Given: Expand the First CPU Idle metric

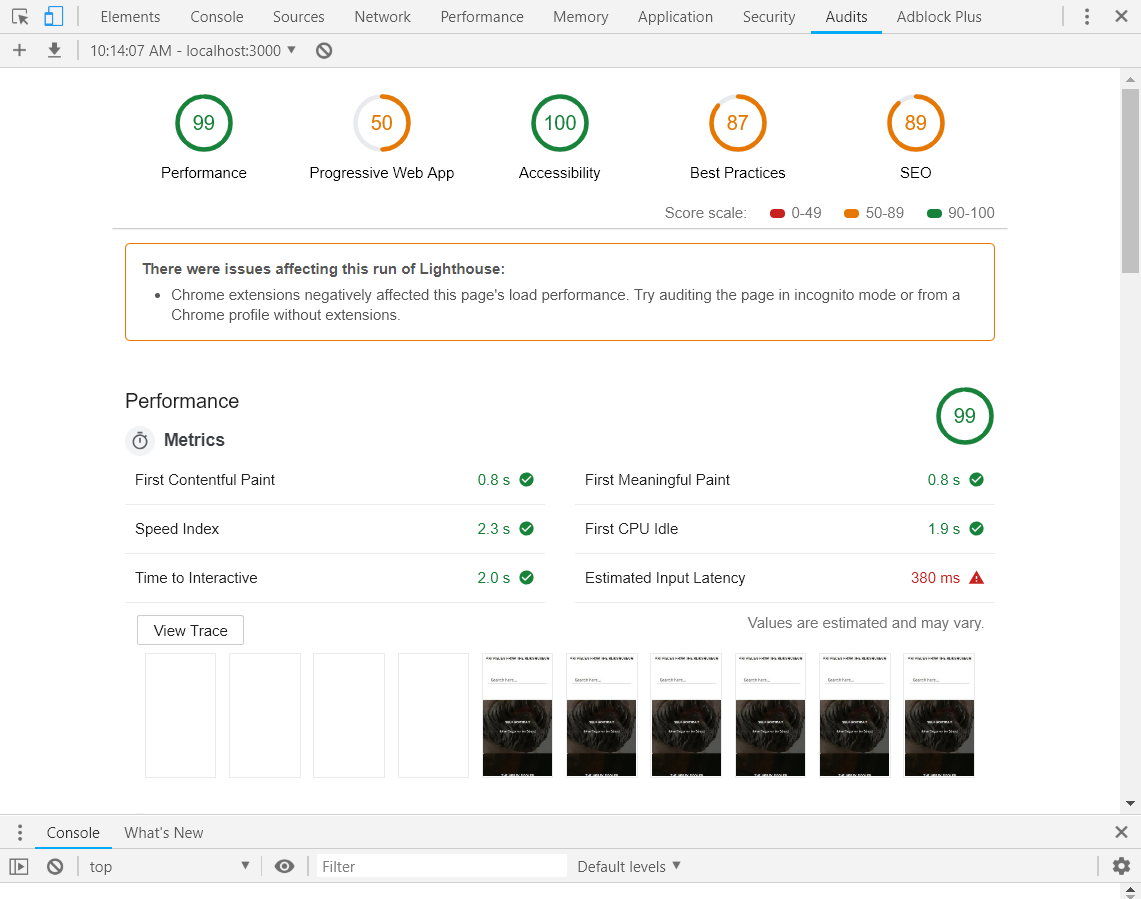Looking at the screenshot, I should [x=784, y=529].
